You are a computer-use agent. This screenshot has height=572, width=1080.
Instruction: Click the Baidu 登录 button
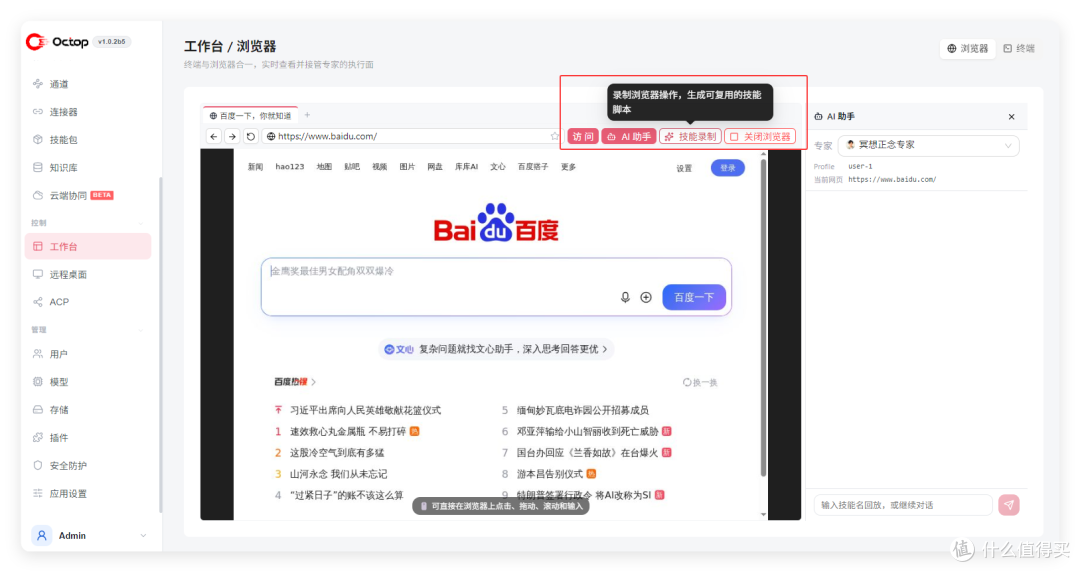tap(727, 168)
